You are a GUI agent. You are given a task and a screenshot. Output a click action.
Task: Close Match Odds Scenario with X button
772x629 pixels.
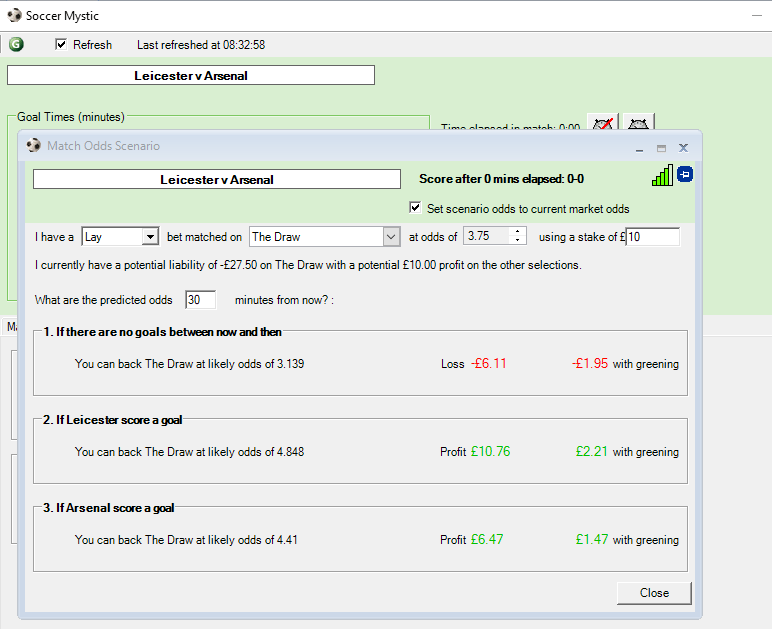[x=683, y=147]
